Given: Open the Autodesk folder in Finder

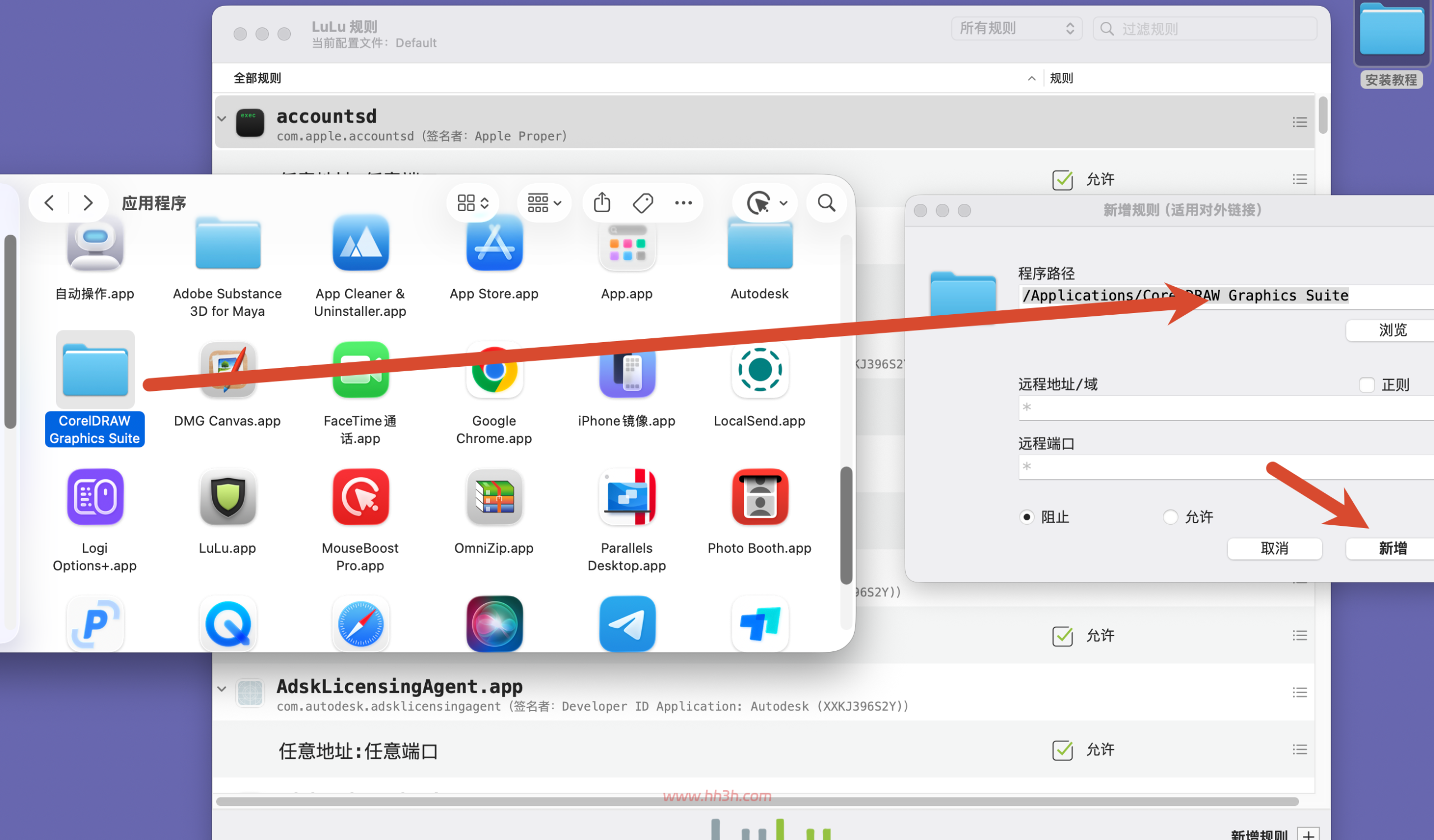Looking at the screenshot, I should [760, 245].
